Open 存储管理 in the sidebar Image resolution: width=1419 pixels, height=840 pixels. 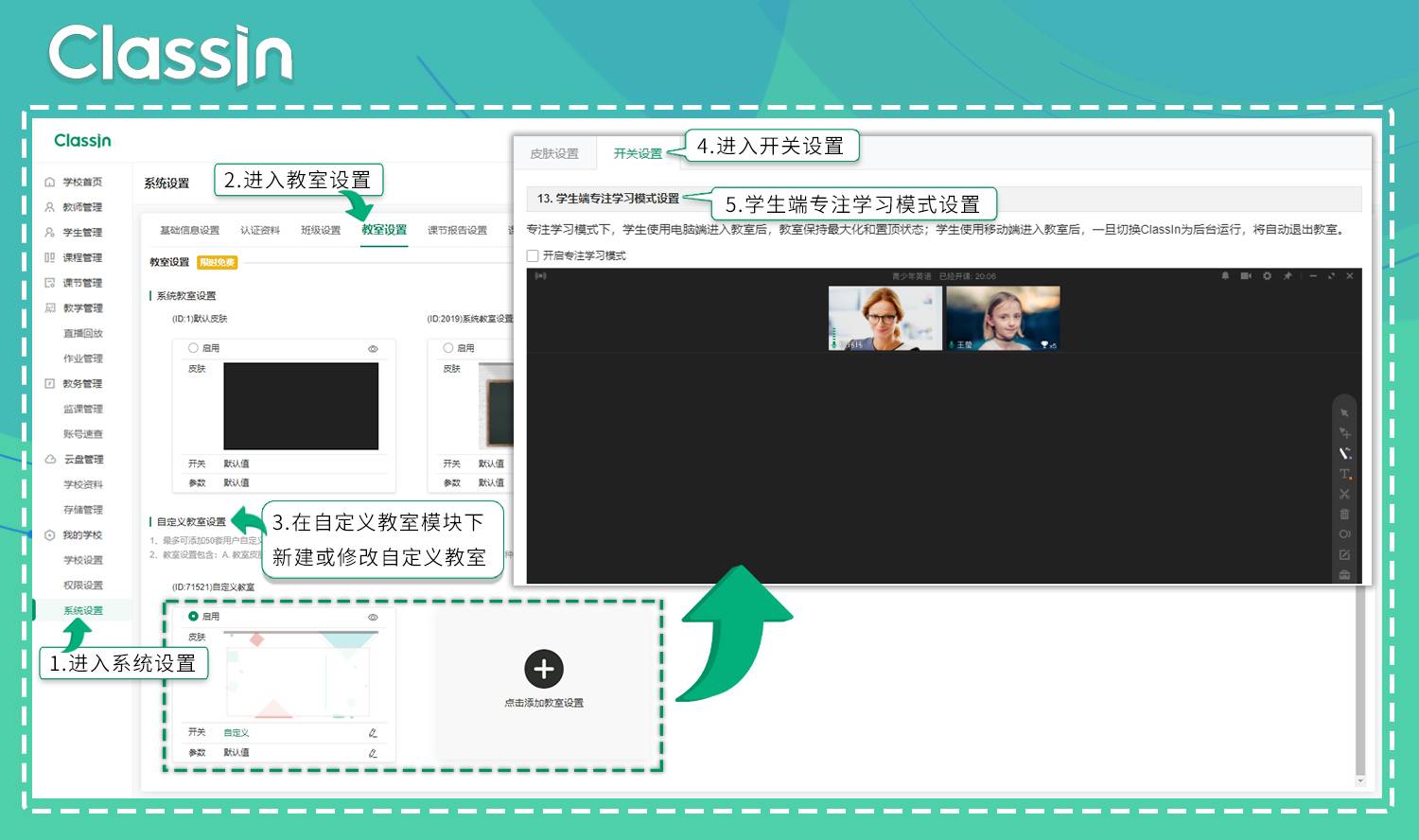click(x=82, y=509)
